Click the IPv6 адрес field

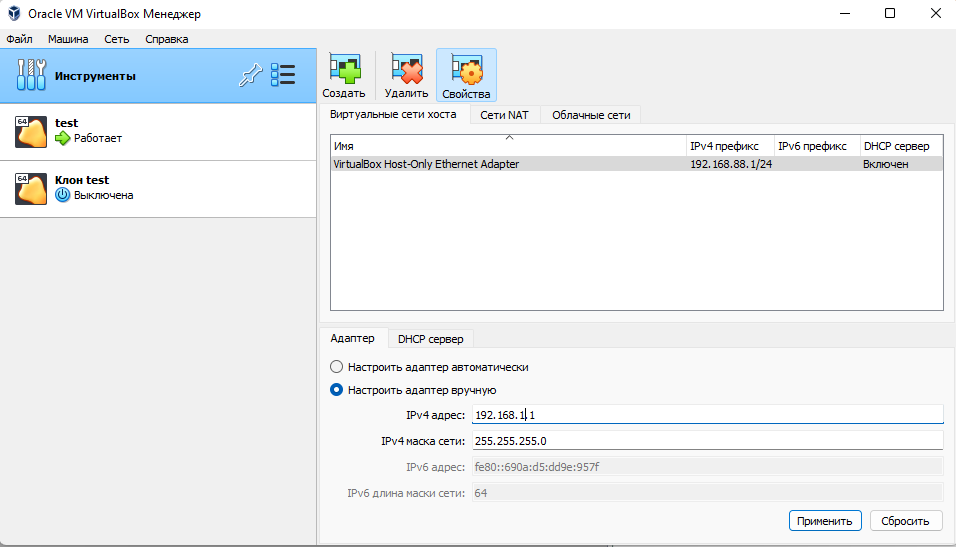708,467
